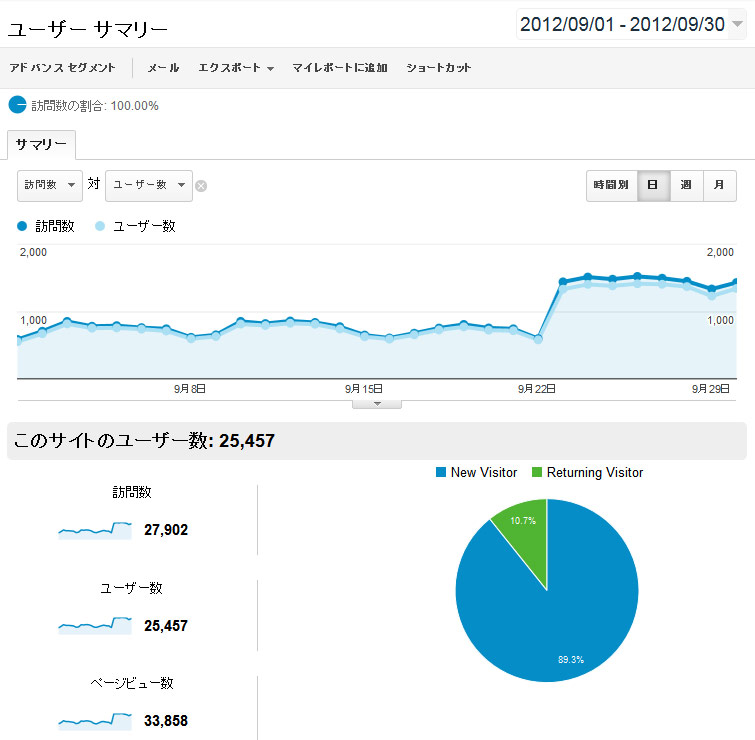Open the 訪問数 primary metric dropdown

[50, 185]
